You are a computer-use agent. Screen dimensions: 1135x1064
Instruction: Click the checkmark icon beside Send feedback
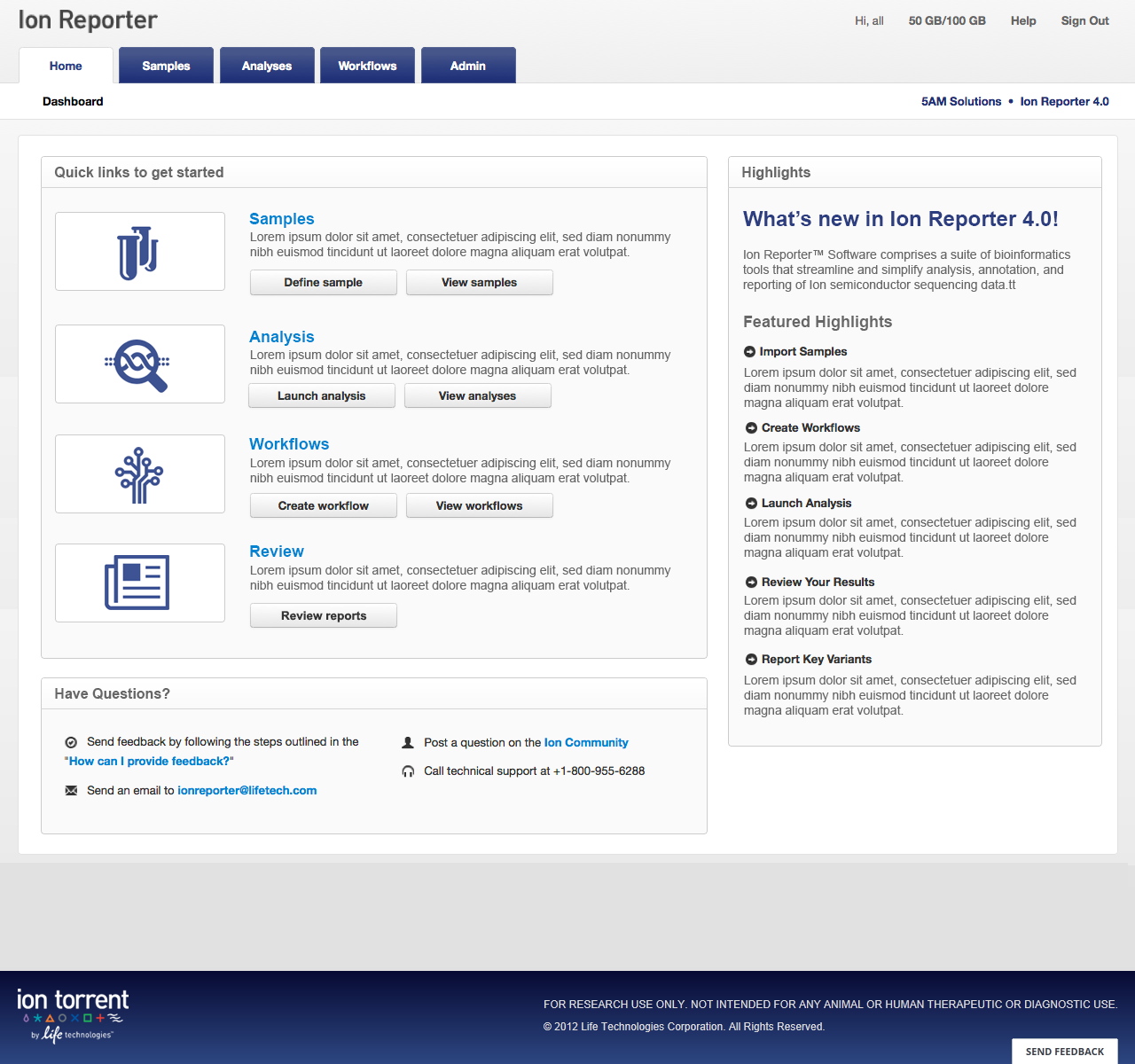coord(71,743)
